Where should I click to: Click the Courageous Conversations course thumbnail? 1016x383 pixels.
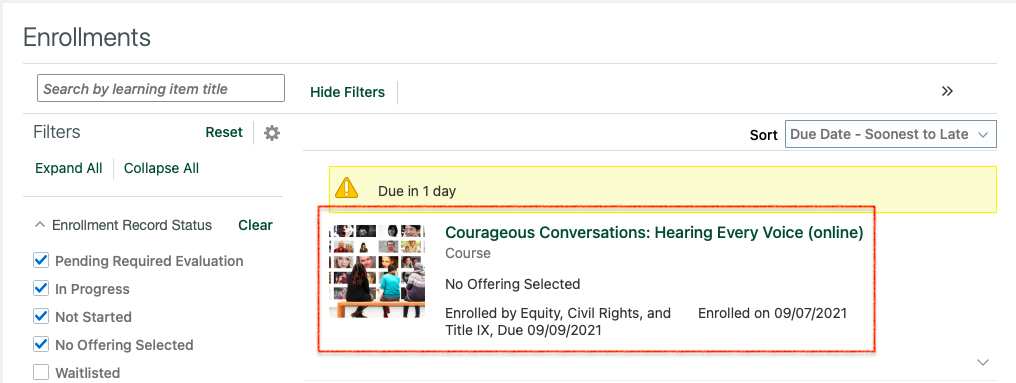pyautogui.click(x=377, y=271)
